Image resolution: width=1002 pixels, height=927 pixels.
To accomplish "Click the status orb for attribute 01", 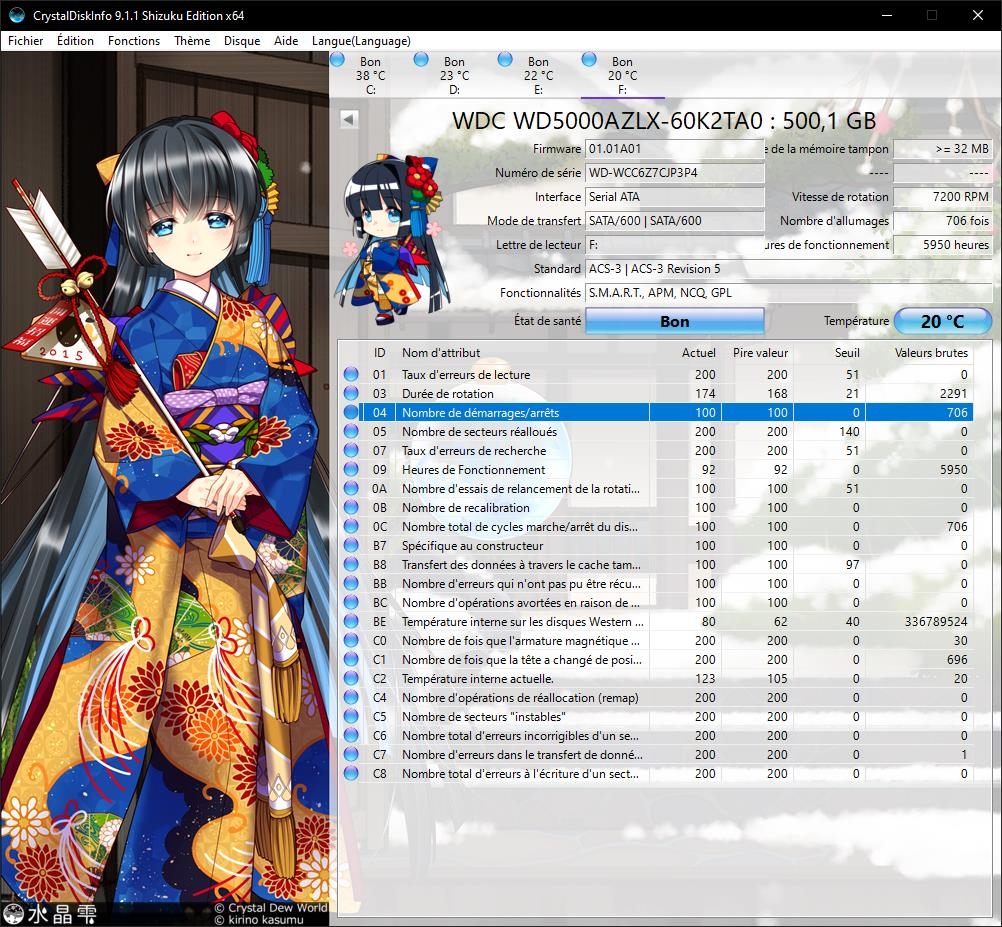I will click(x=351, y=375).
